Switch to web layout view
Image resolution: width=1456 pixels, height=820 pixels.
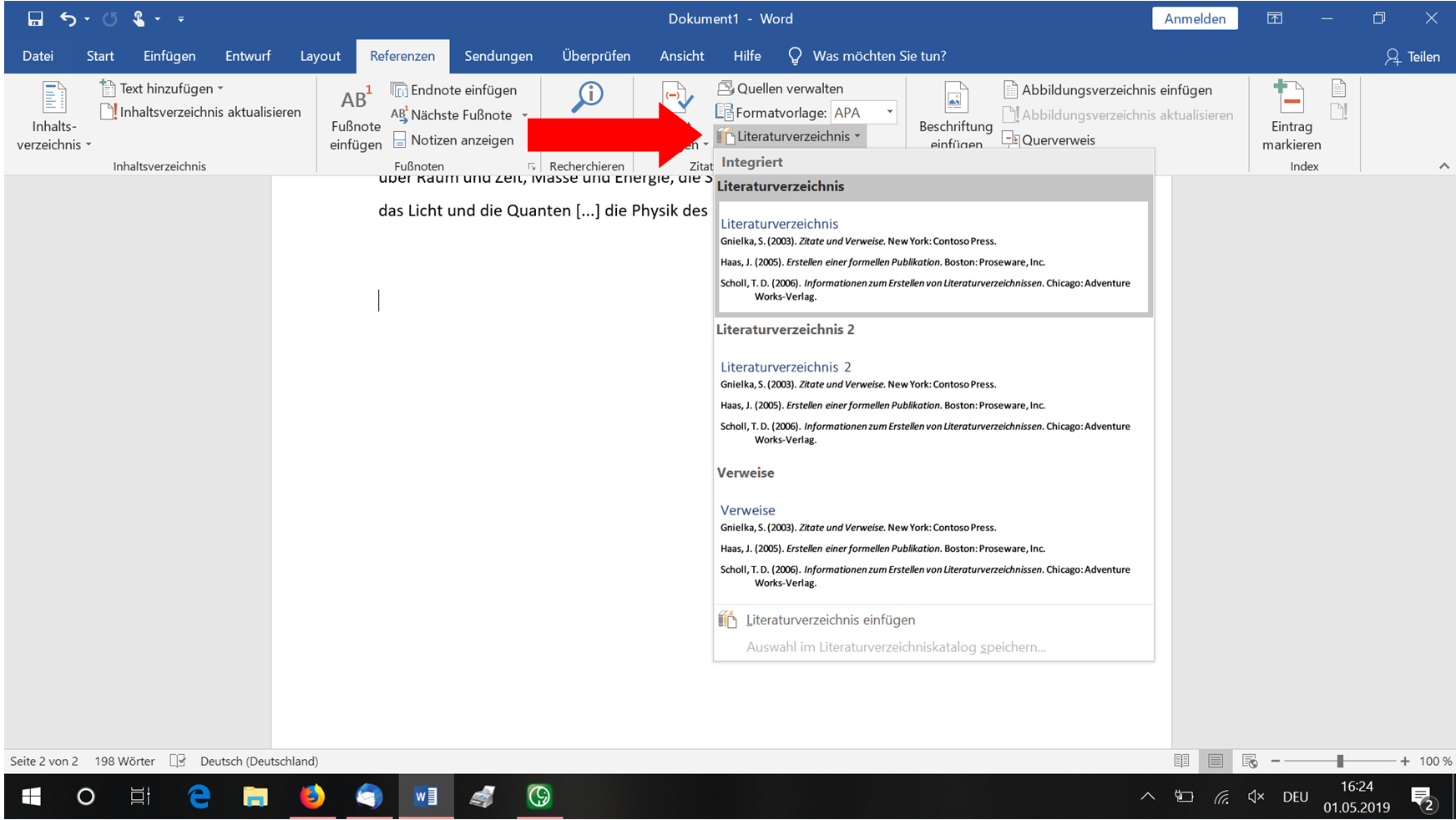pyautogui.click(x=1250, y=761)
